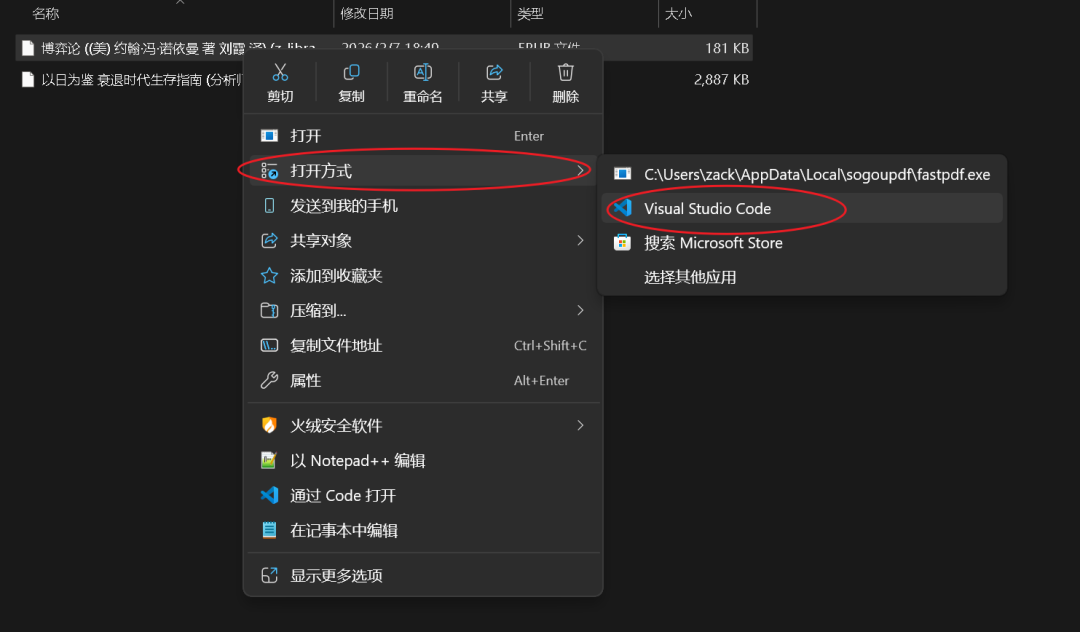
Task: Add file with 添加到收藏夹 star entry
Action: (336, 276)
